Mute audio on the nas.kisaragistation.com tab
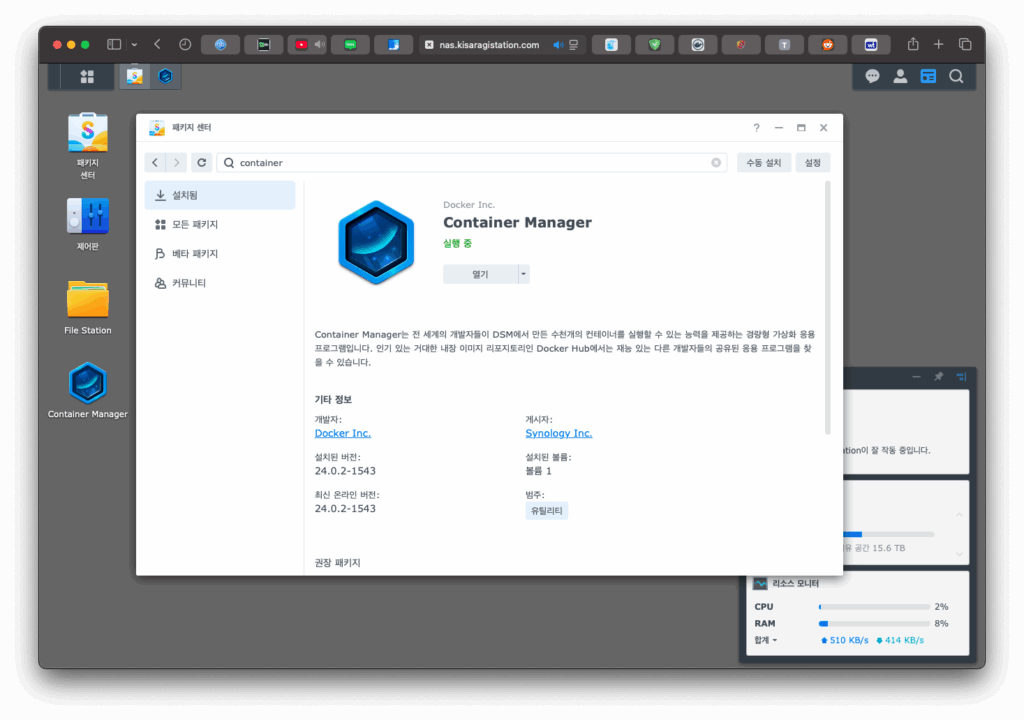1024x720 pixels. tap(558, 45)
